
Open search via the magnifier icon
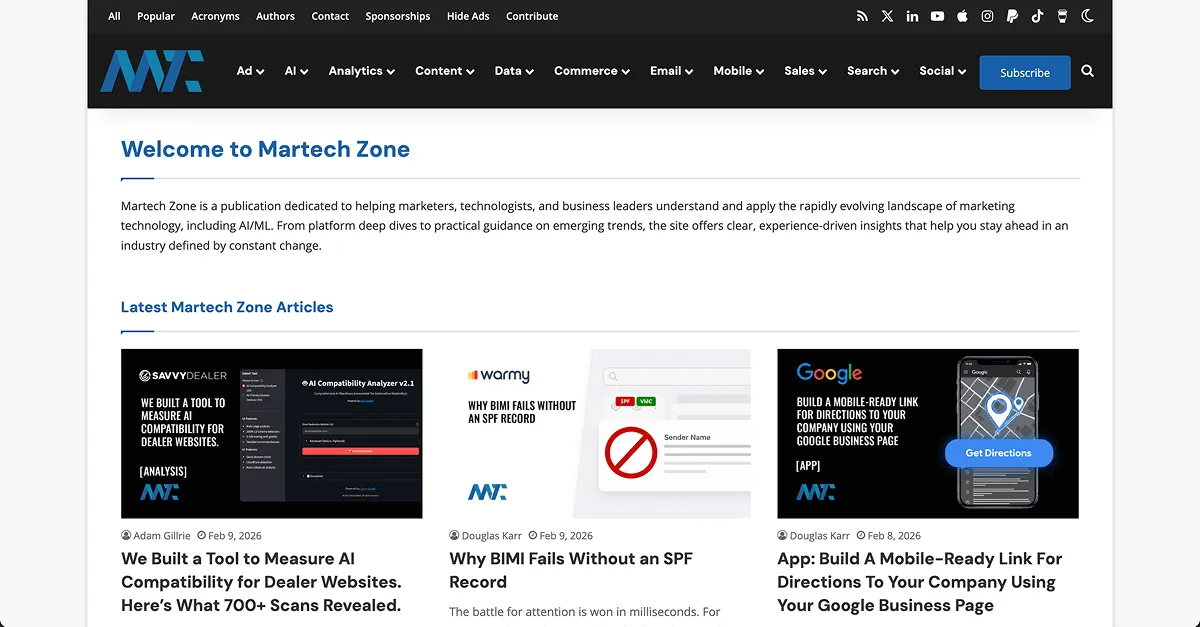click(1087, 71)
